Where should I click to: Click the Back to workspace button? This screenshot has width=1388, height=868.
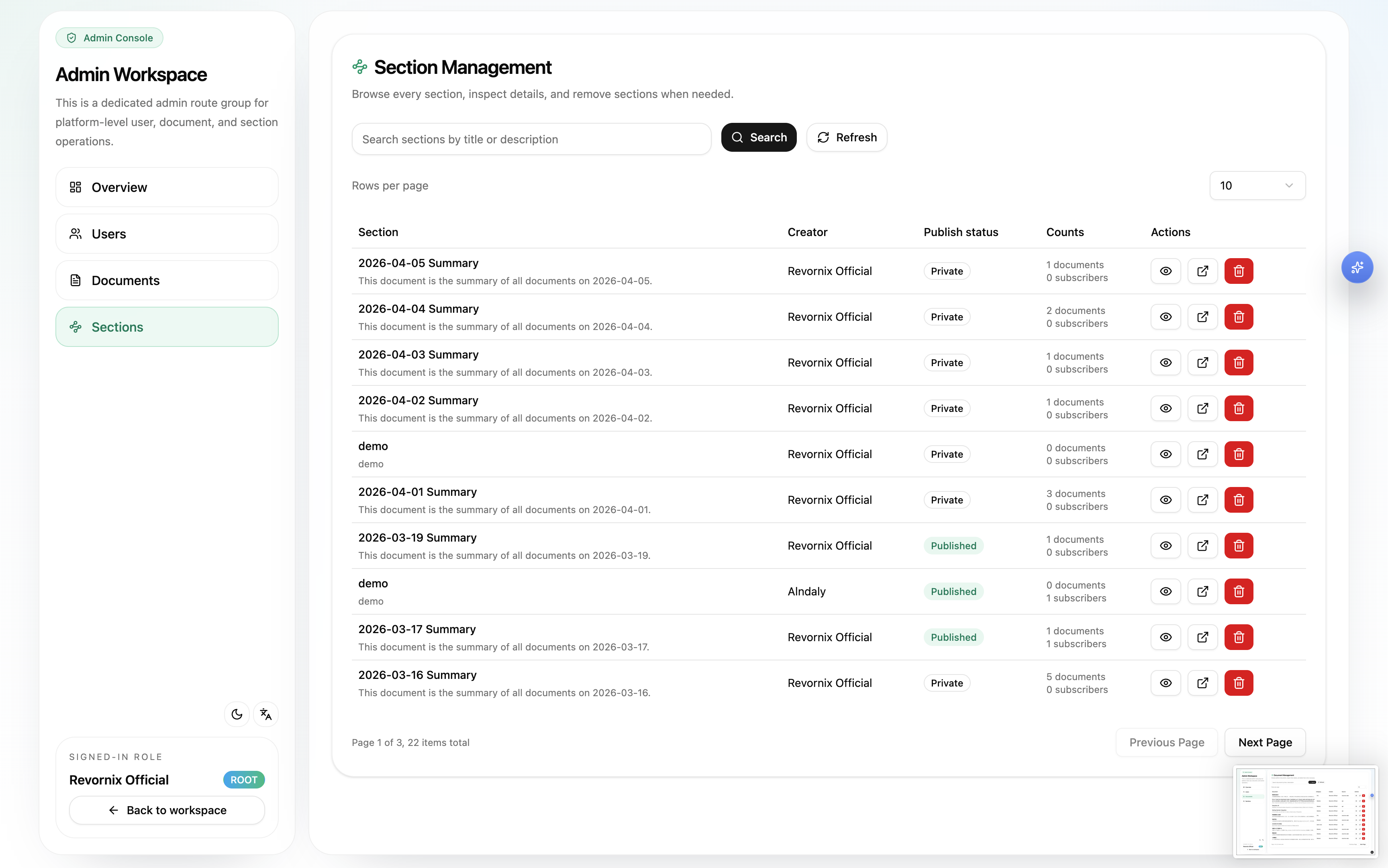[167, 810]
